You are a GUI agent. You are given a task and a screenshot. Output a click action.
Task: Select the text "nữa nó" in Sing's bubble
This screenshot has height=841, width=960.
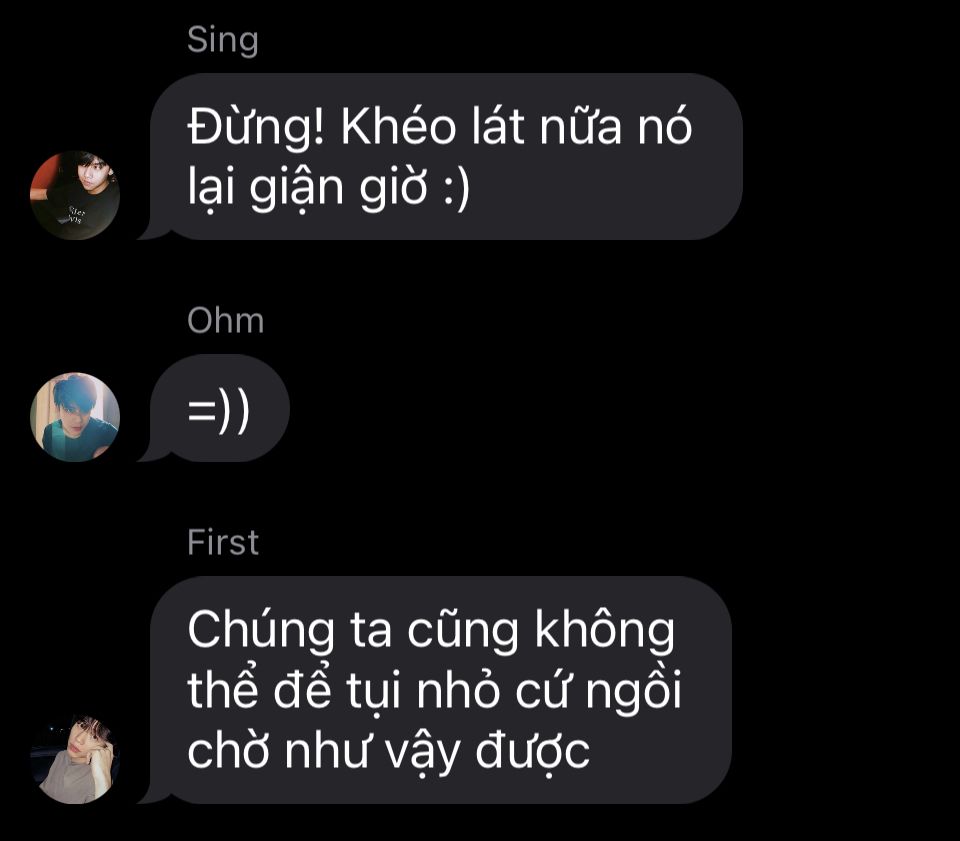pos(616,127)
